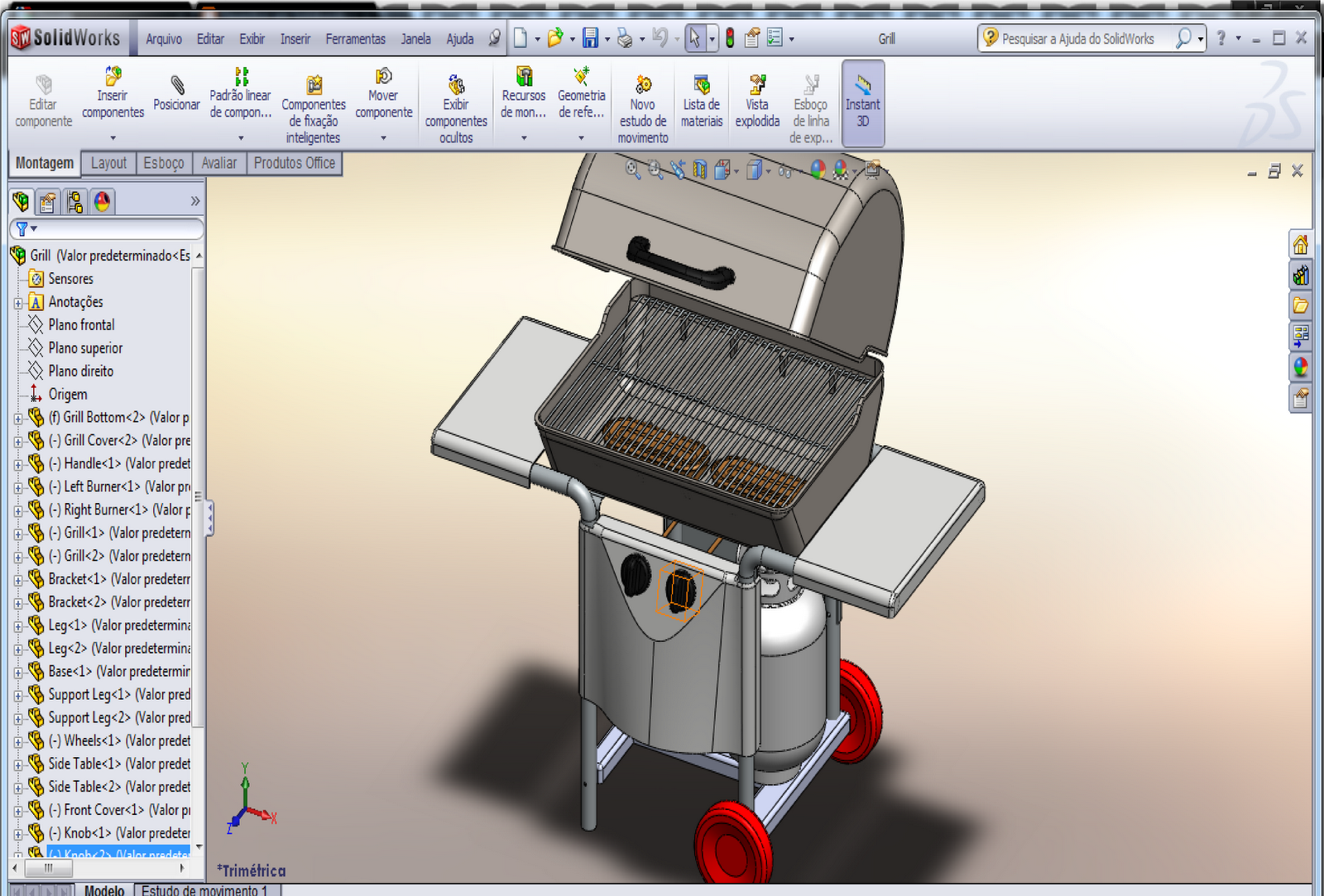Open the appearance color sphere control
The height and width of the screenshot is (896, 1324).
[x=818, y=171]
